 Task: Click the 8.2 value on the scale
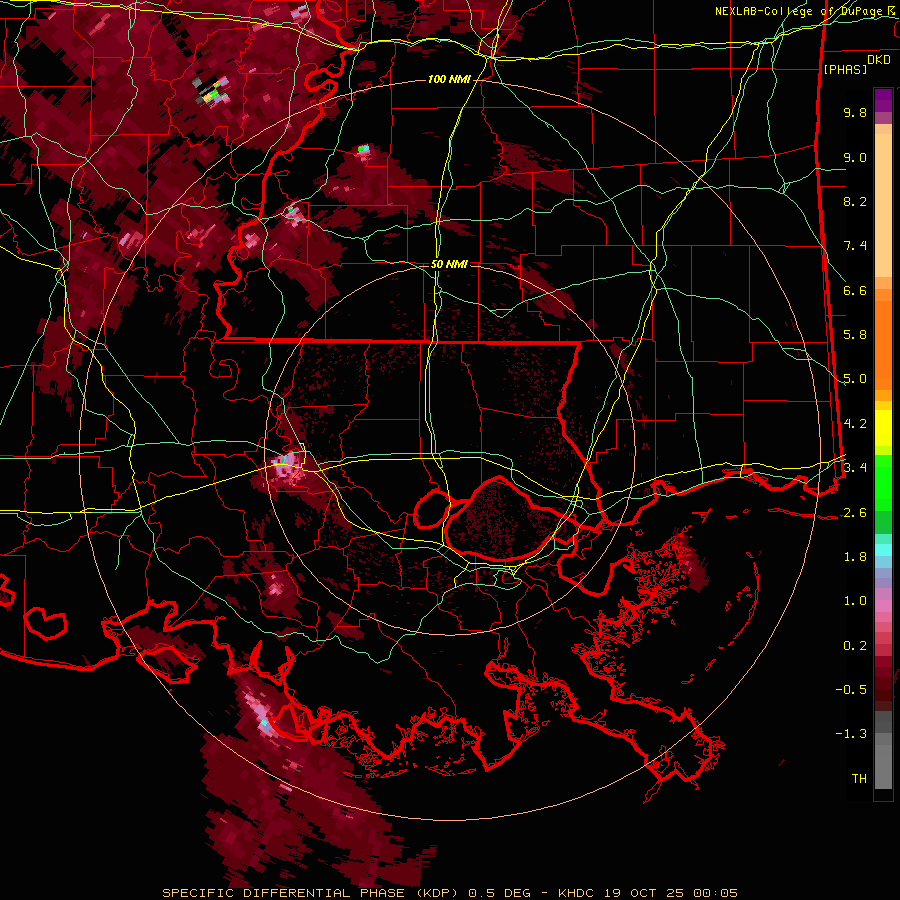click(855, 201)
